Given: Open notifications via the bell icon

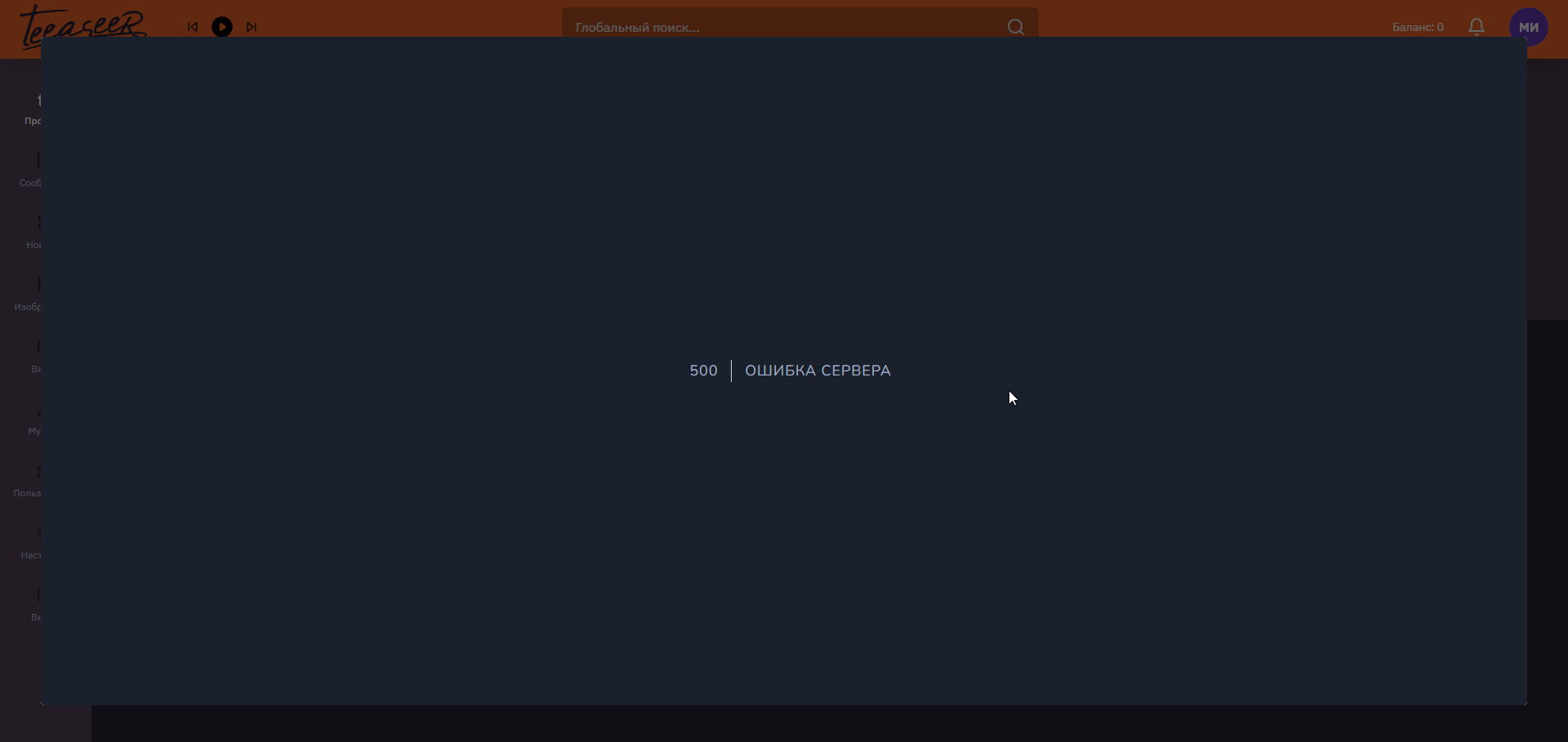Looking at the screenshot, I should [1476, 27].
